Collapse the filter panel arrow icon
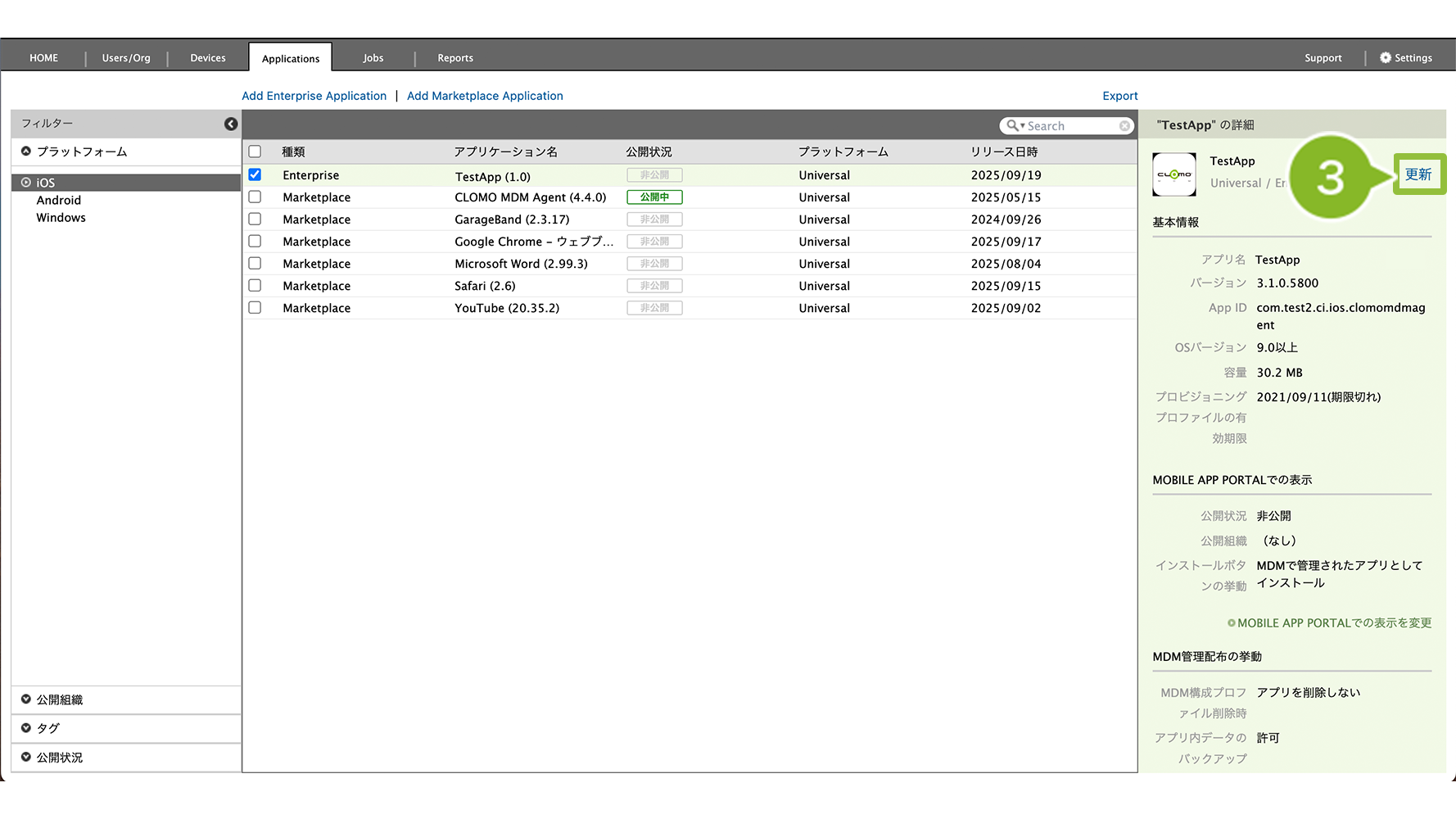 coord(231,124)
